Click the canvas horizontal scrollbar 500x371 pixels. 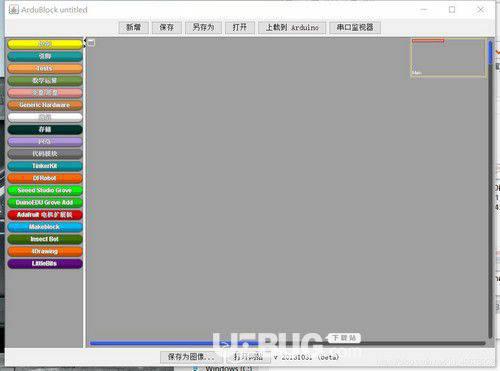click(287, 343)
